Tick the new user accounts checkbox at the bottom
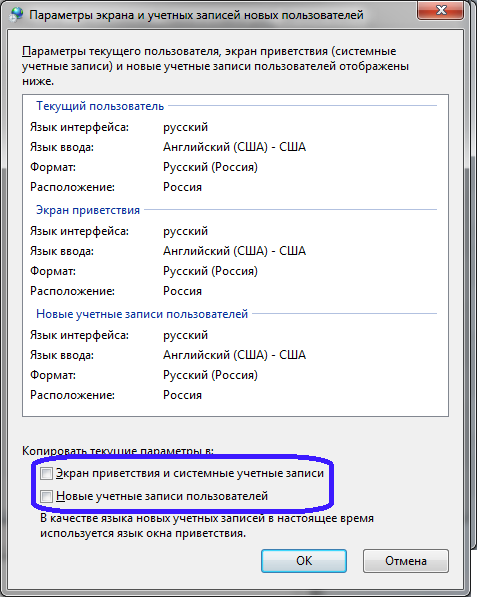The image size is (477, 597). (46, 496)
